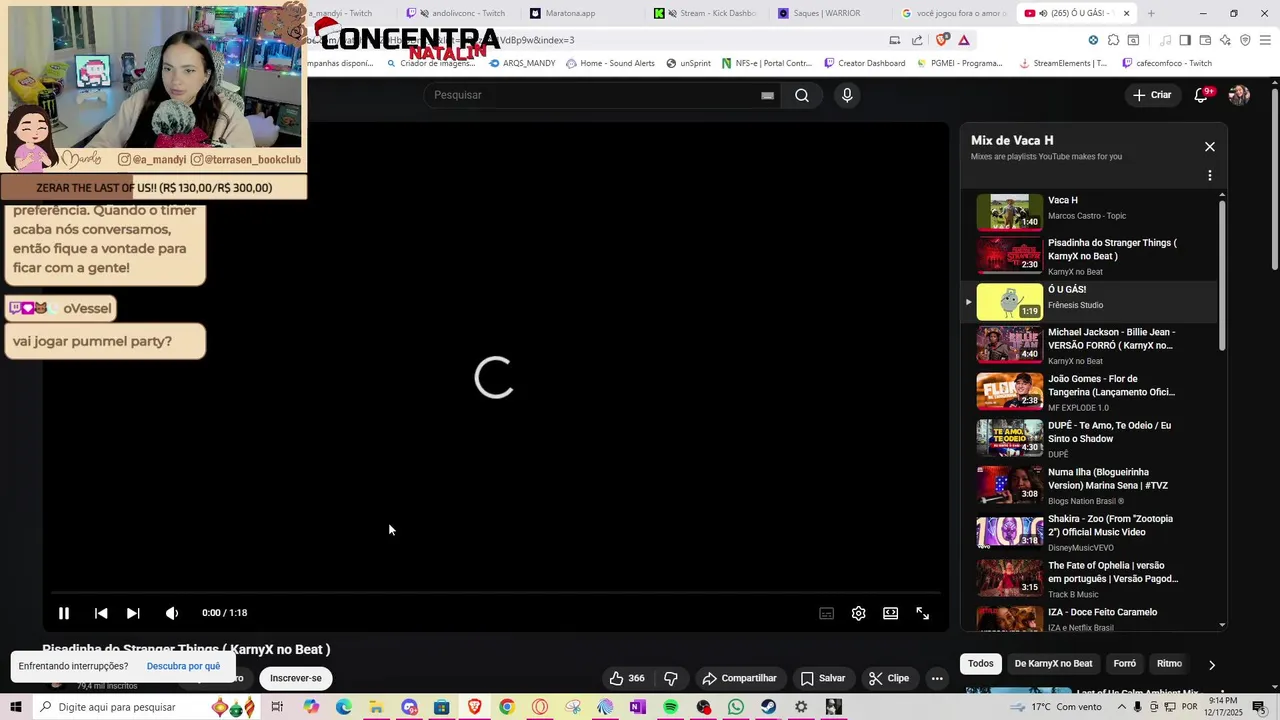The height and width of the screenshot is (720, 1280).
Task: Open the StreamElements bookmark
Action: 1063,63
